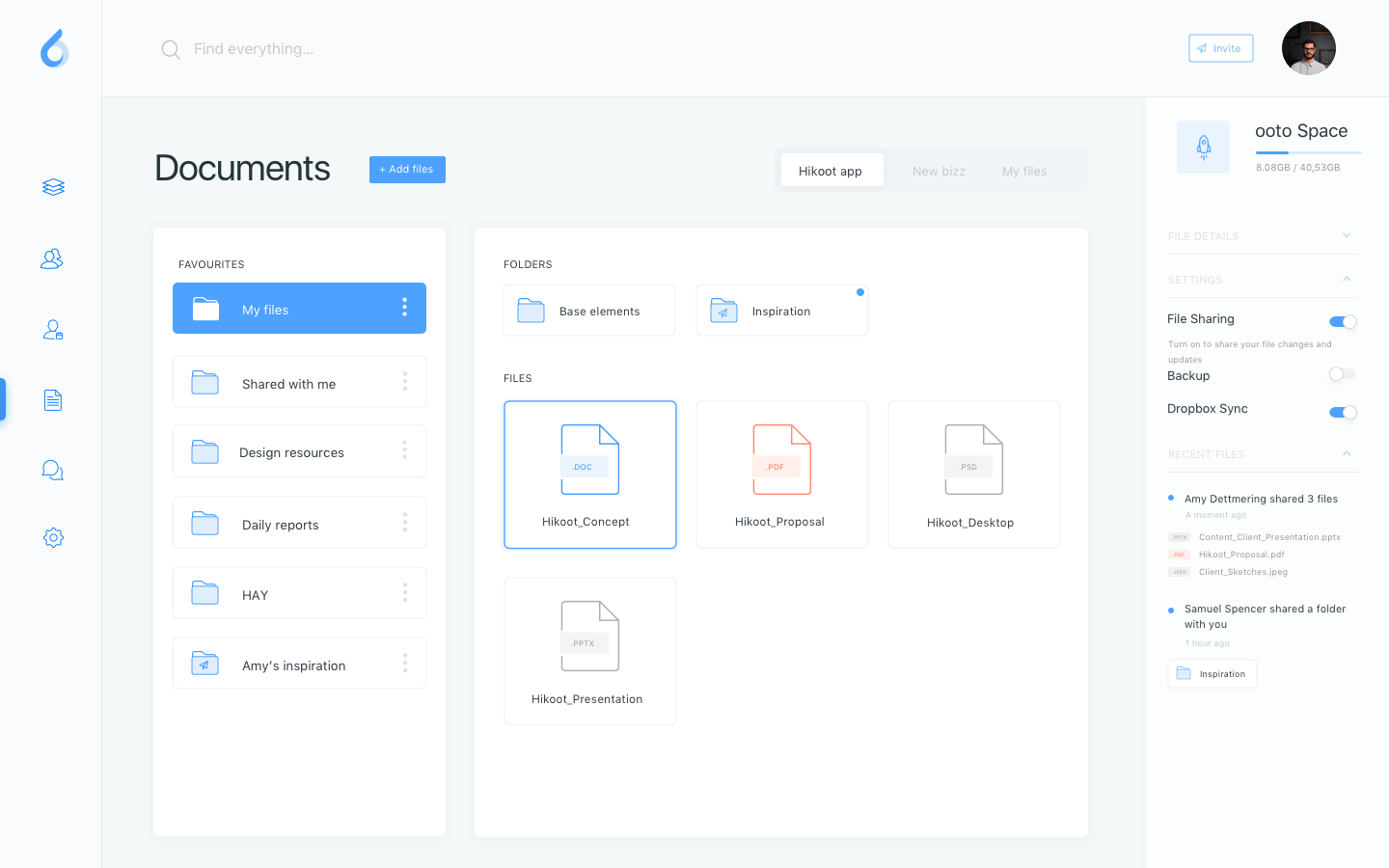Click the Hikoot_Concept DOC file icon

pos(589,459)
